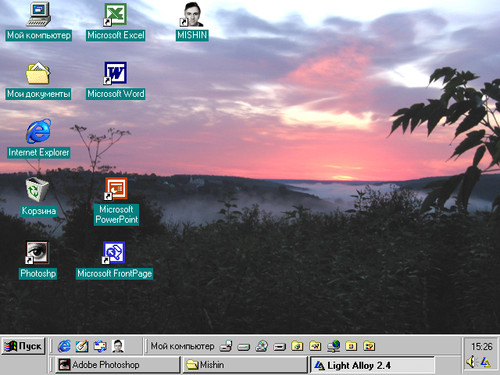Click the notepad-with-pen quick launch icon
Viewport: 500px width, 375px height.
pyautogui.click(x=82, y=346)
